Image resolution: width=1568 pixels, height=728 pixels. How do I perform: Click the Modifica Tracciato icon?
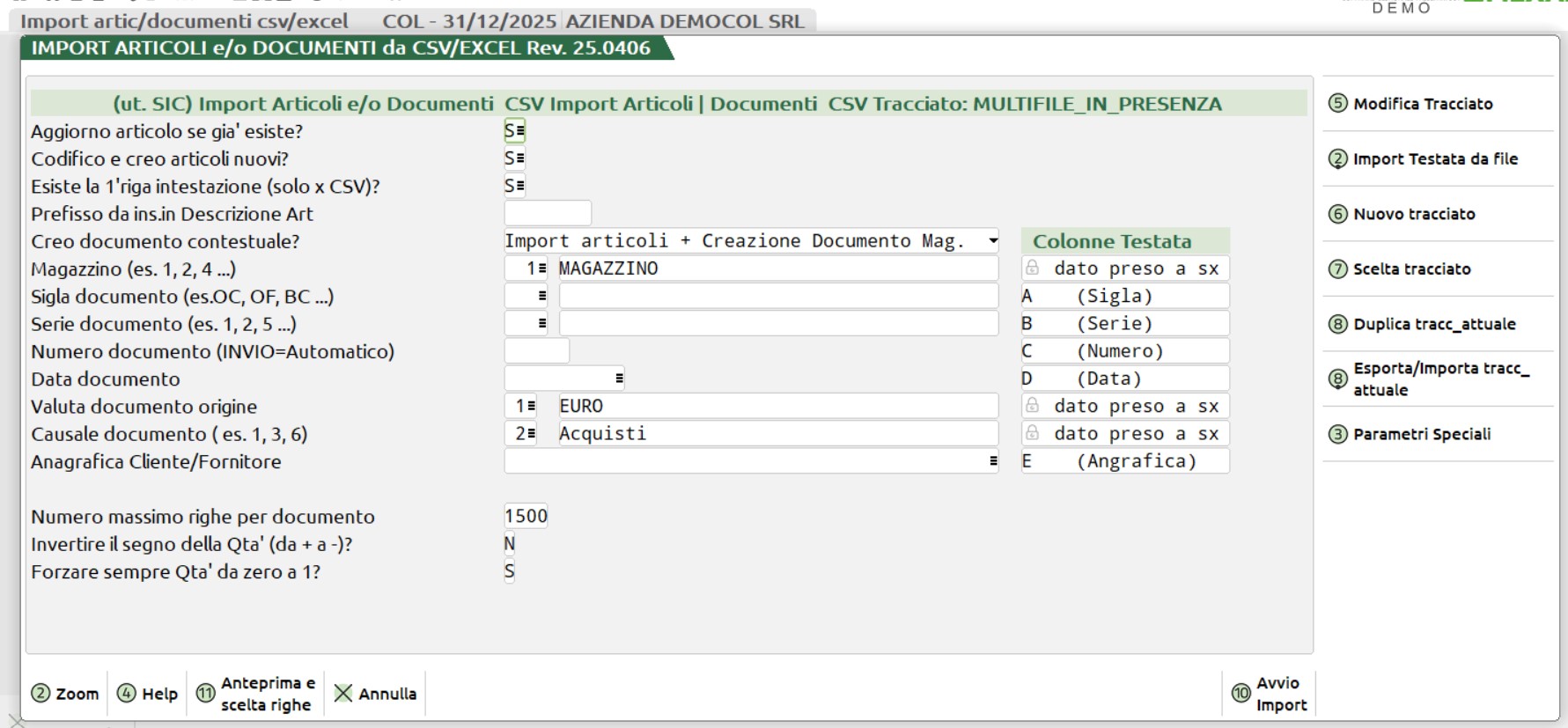(x=1337, y=104)
